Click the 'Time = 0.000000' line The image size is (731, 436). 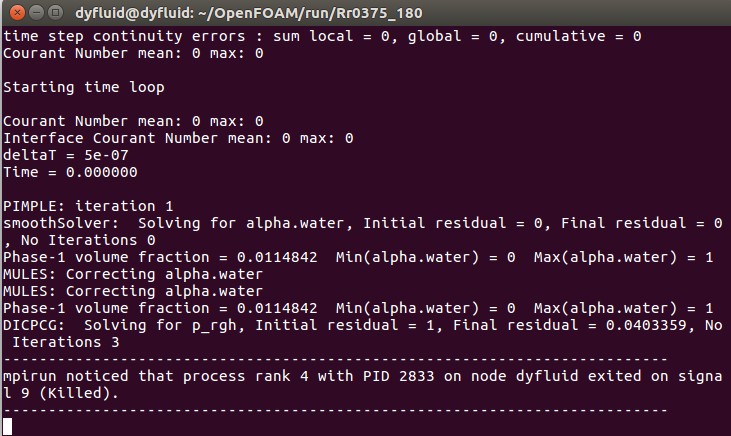tap(70, 172)
